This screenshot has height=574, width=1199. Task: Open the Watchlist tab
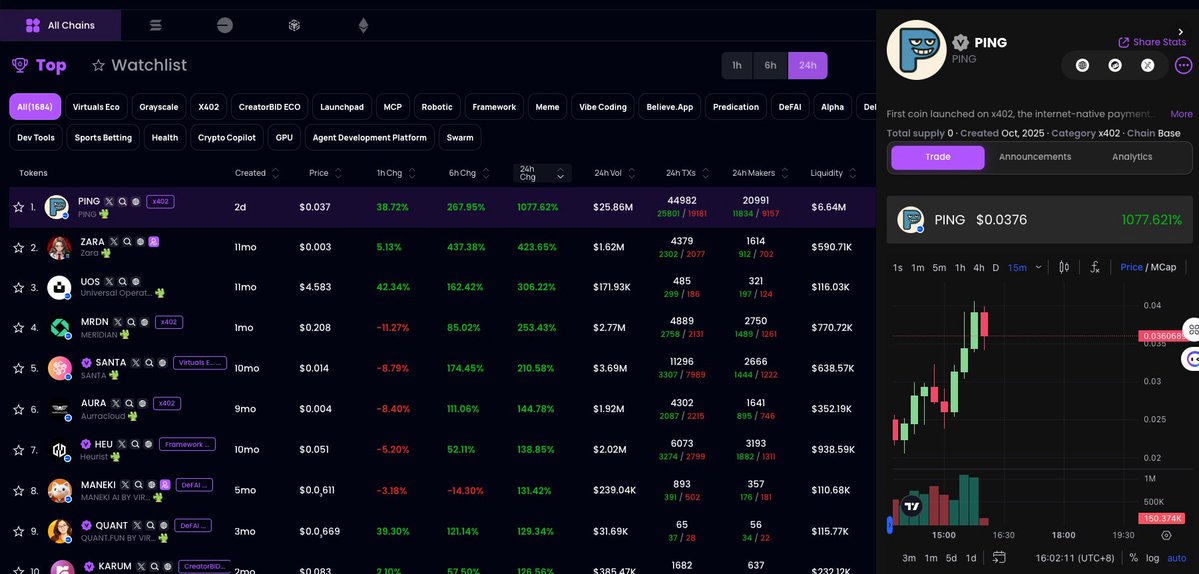[x=139, y=65]
